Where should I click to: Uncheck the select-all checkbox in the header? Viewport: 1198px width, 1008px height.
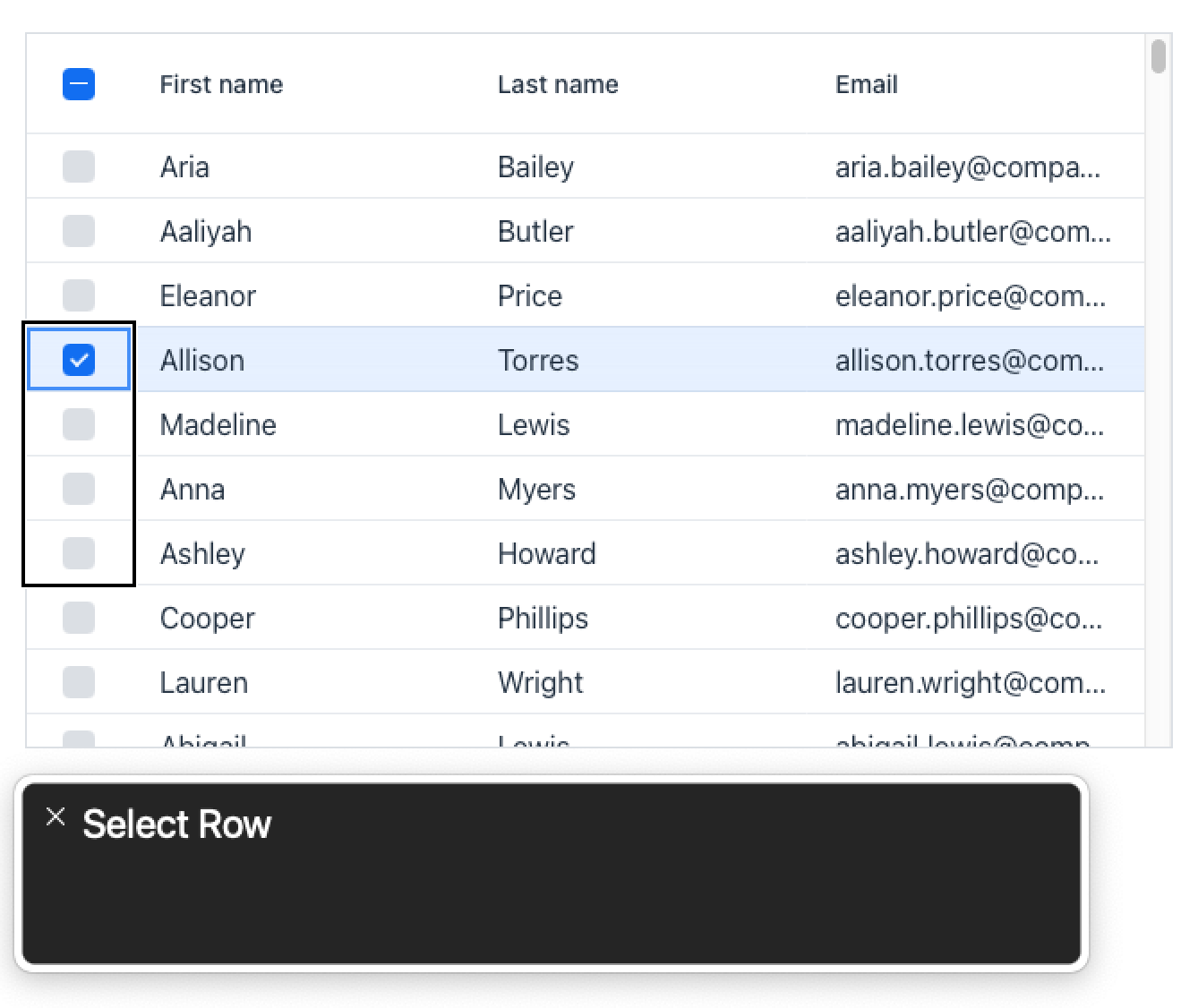(78, 83)
